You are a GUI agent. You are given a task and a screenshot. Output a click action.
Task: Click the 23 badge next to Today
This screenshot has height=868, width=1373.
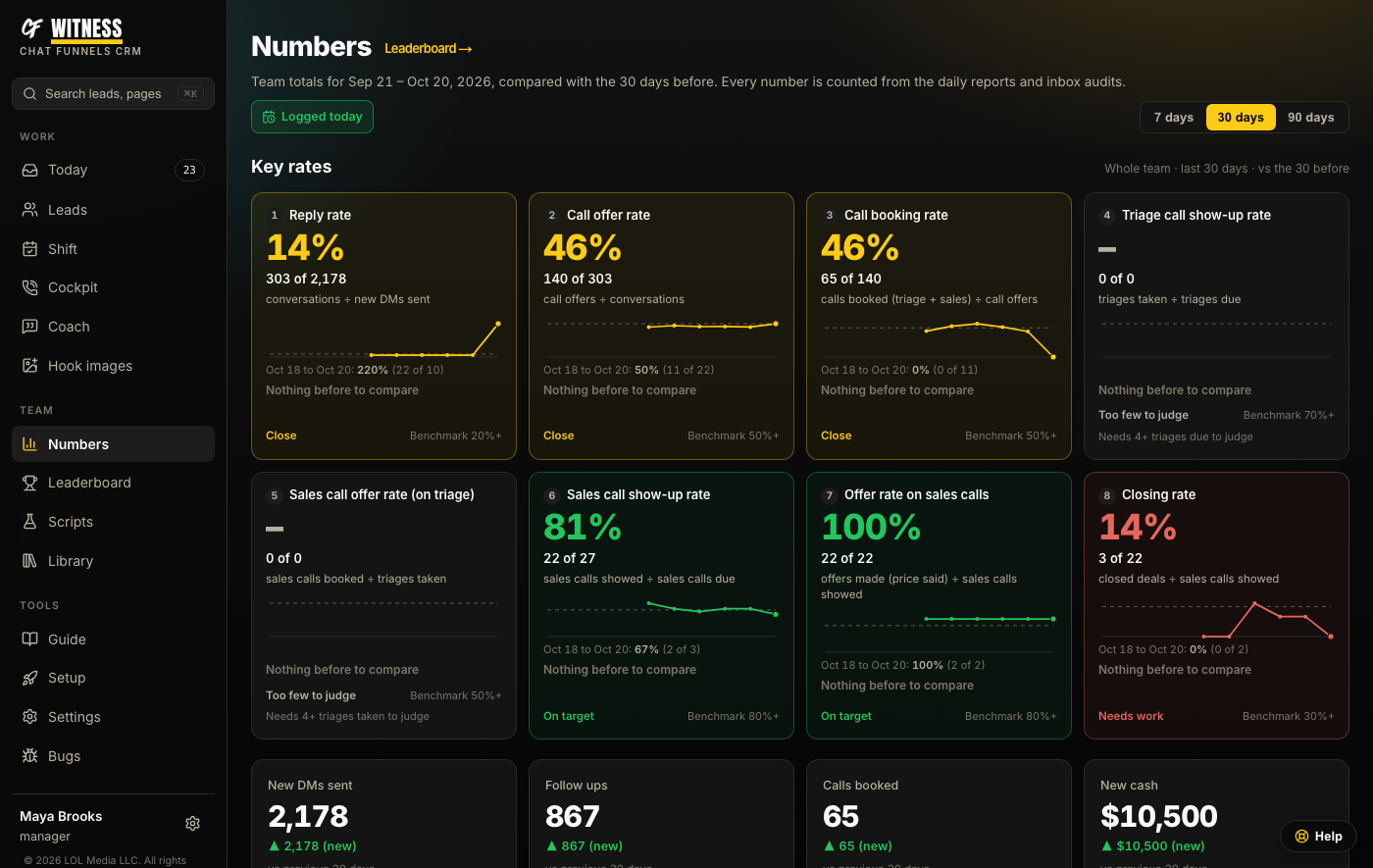click(x=189, y=170)
